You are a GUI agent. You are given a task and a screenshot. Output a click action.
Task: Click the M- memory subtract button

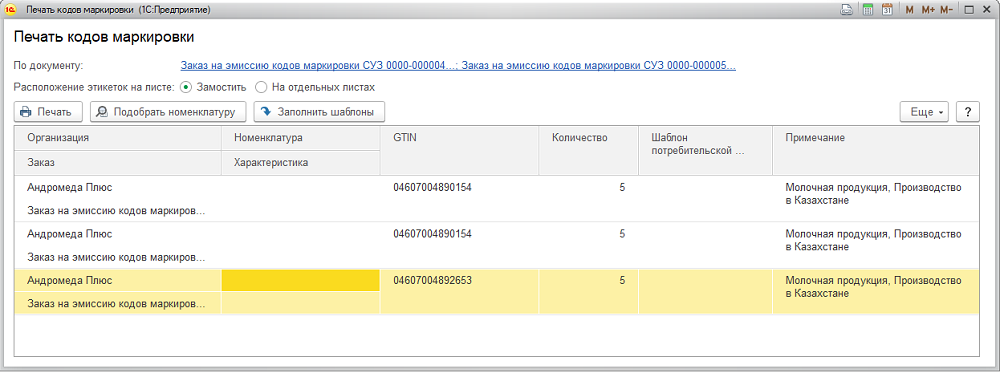946,10
